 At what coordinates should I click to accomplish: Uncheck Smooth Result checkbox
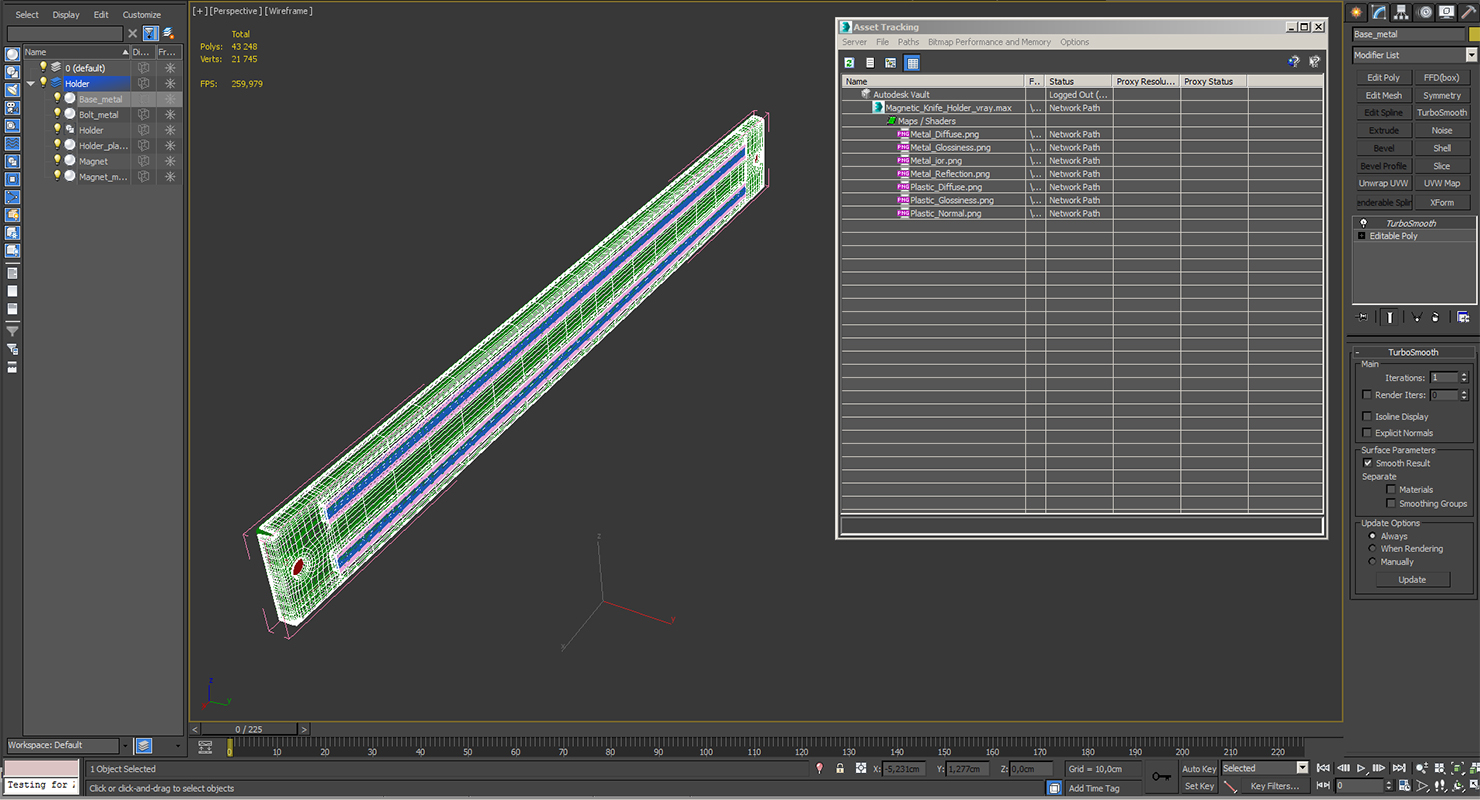click(x=1367, y=463)
